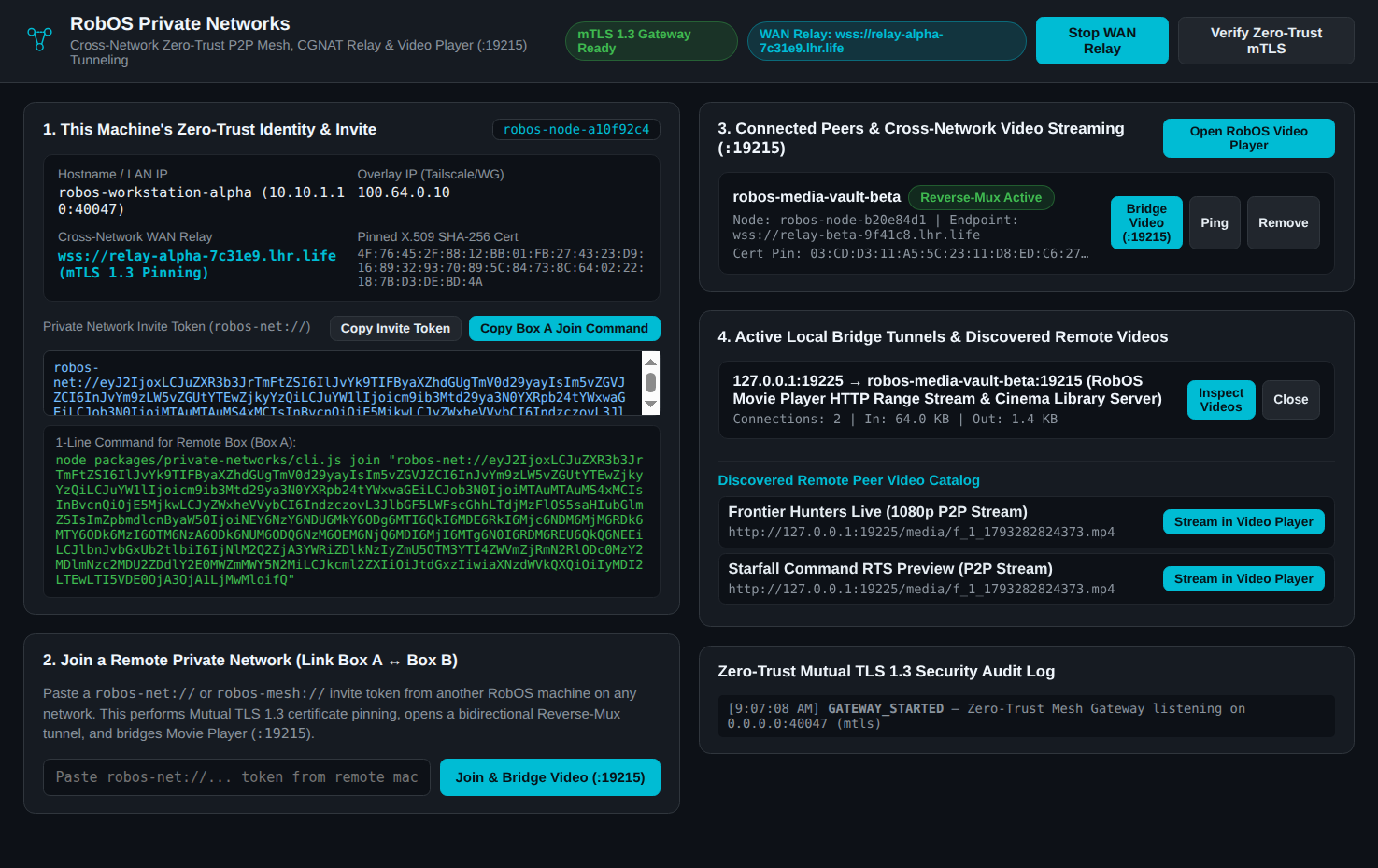This screenshot has height=868, width=1378.
Task: Click the Frontier Hunters Live media URL
Action: click(x=921, y=533)
